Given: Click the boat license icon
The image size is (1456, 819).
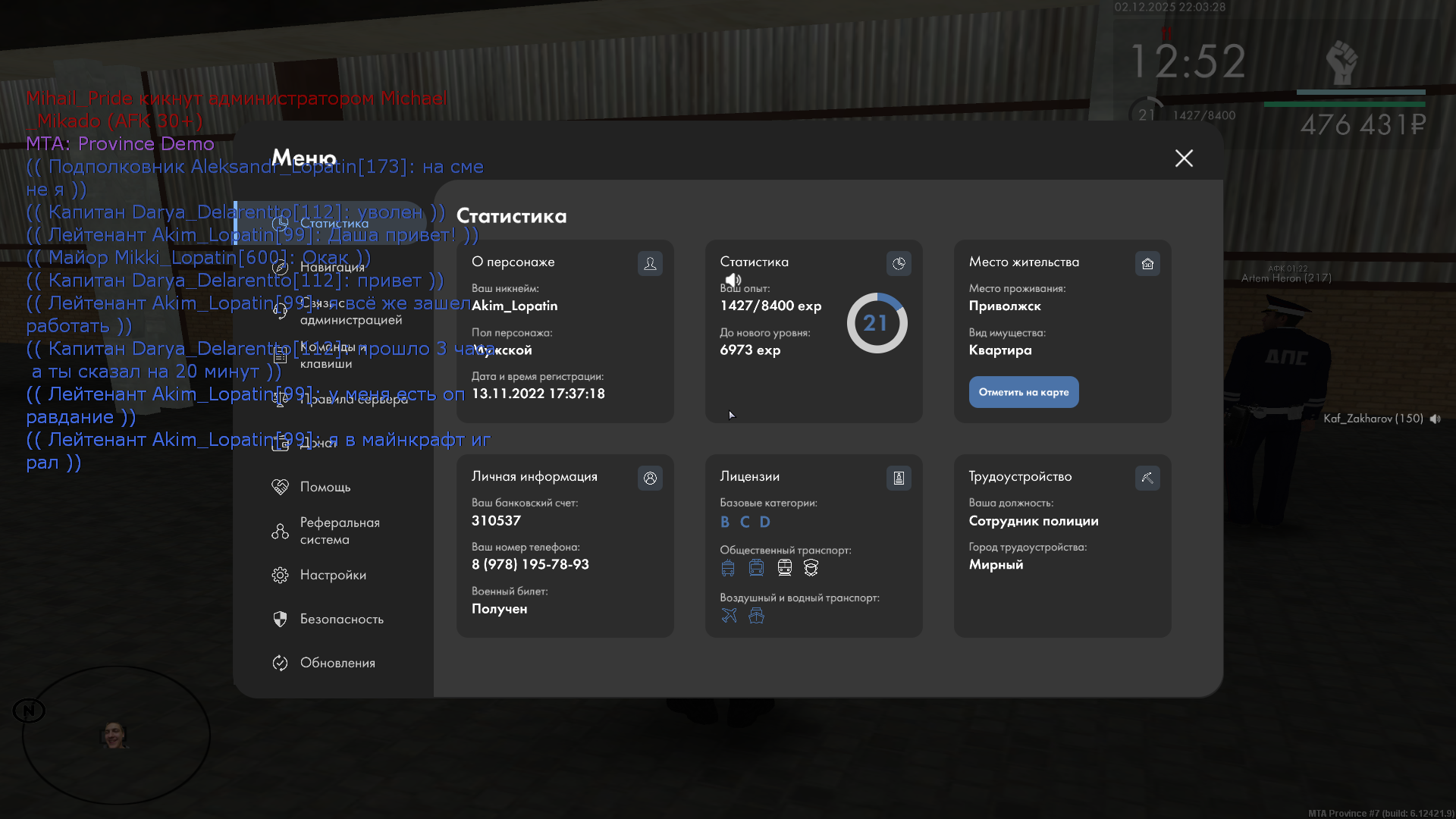Looking at the screenshot, I should coord(756,616).
